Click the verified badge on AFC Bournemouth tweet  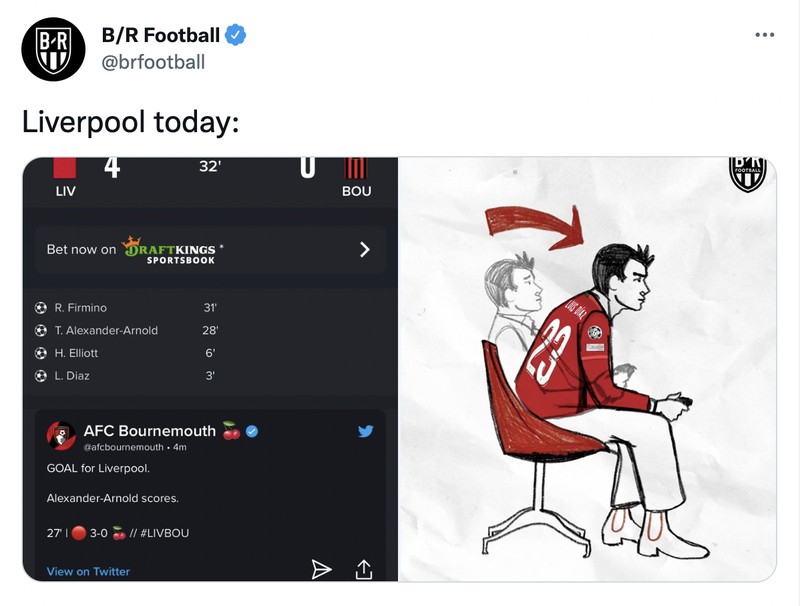click(x=253, y=430)
